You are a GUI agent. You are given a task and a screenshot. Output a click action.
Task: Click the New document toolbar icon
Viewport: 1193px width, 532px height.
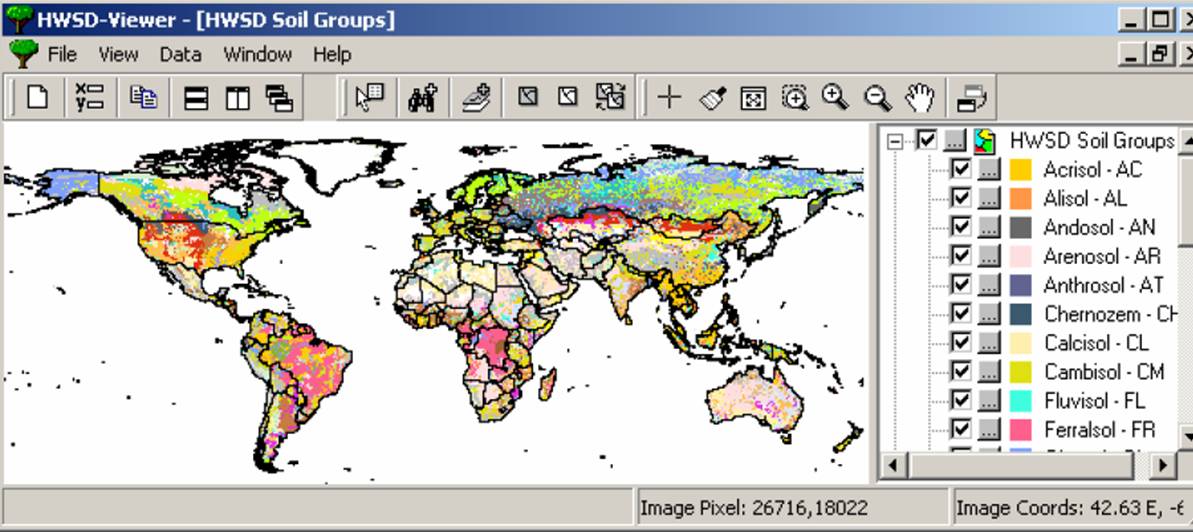38,97
